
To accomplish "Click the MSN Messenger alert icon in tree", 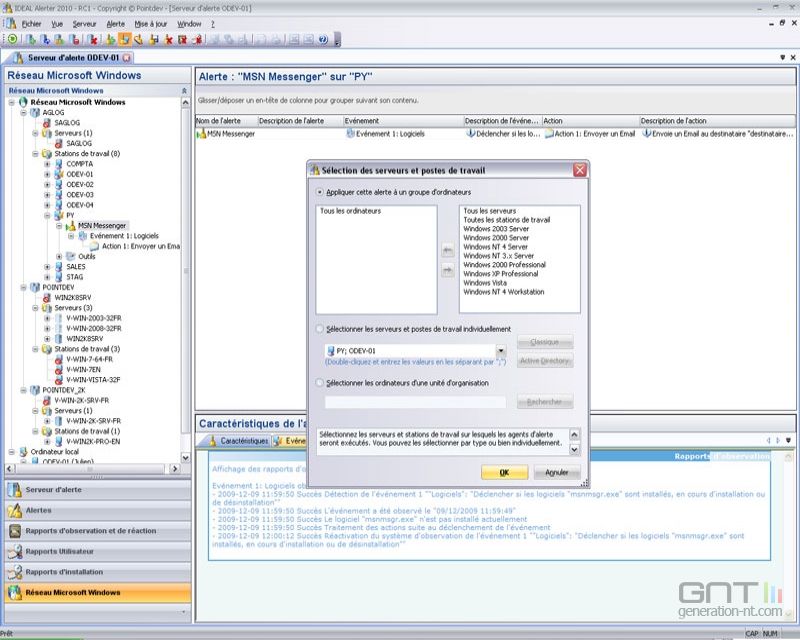I will pos(71,226).
